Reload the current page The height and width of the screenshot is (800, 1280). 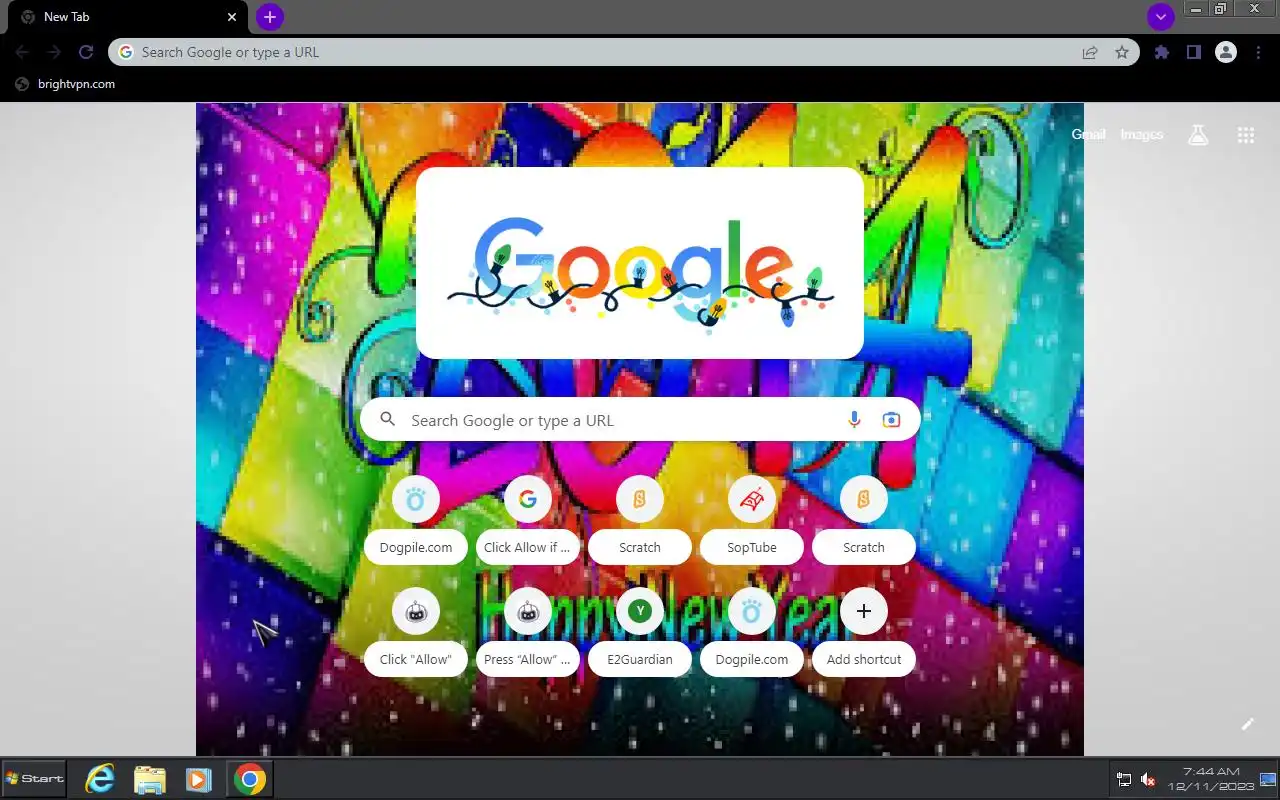(86, 52)
